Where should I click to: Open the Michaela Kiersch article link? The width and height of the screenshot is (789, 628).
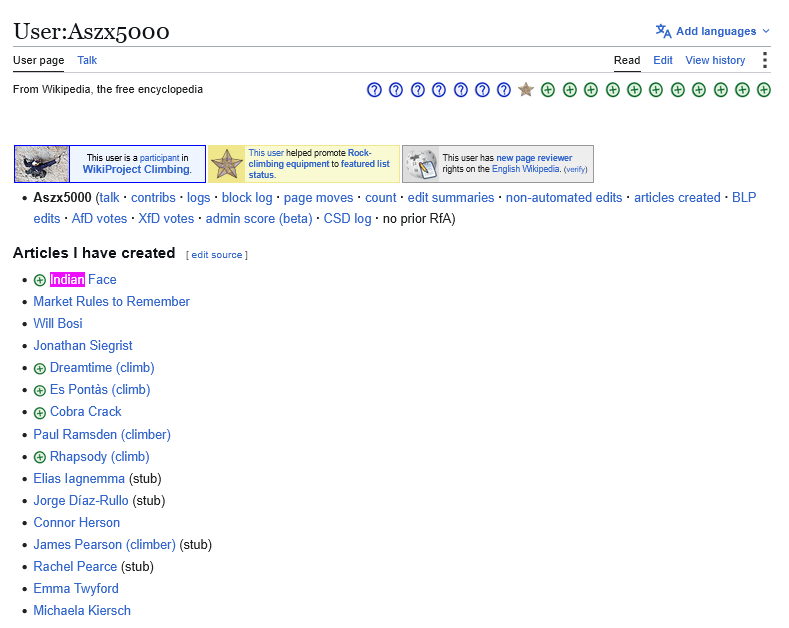point(82,611)
